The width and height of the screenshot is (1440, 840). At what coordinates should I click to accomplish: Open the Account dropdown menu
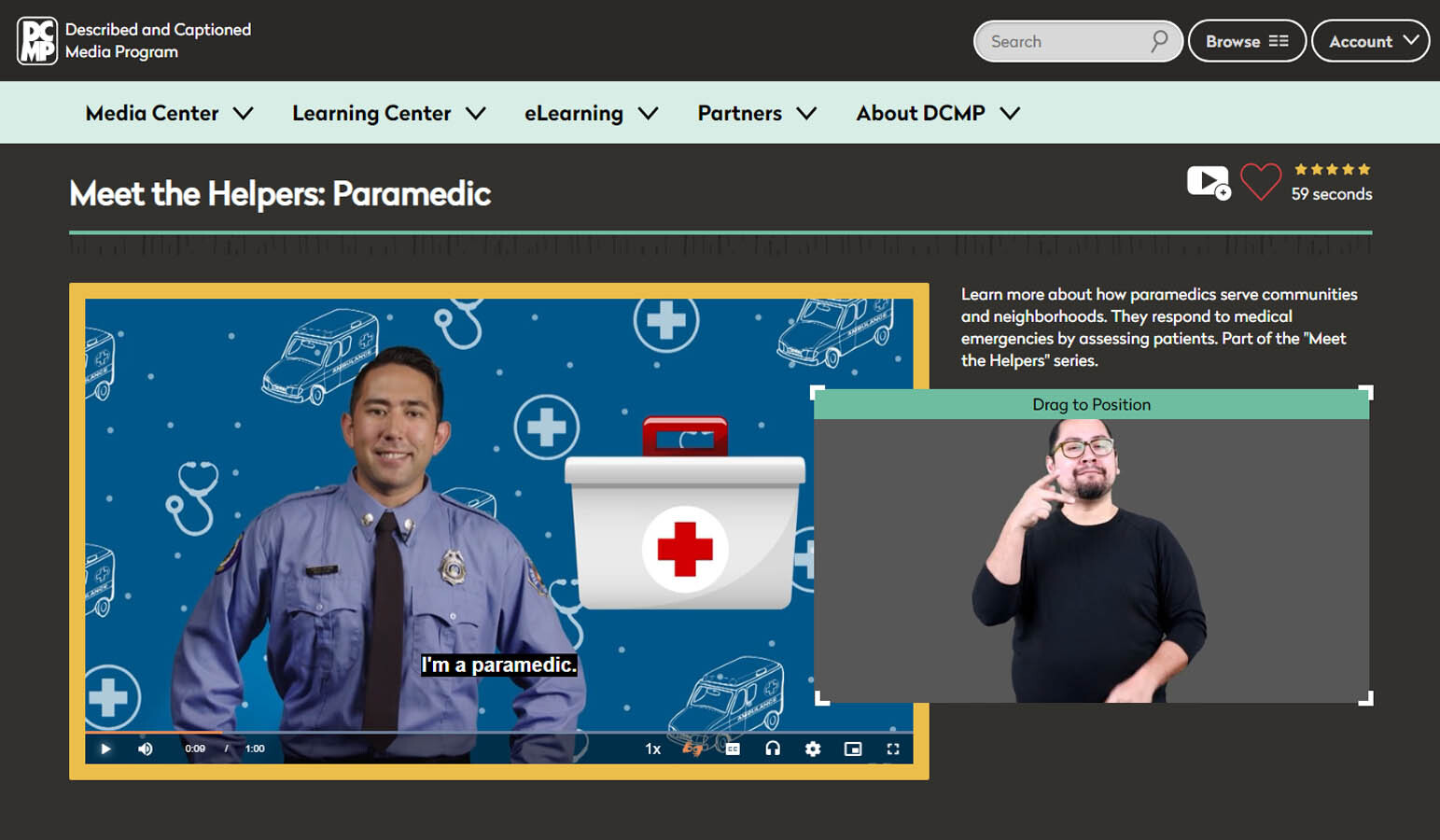coord(1371,41)
